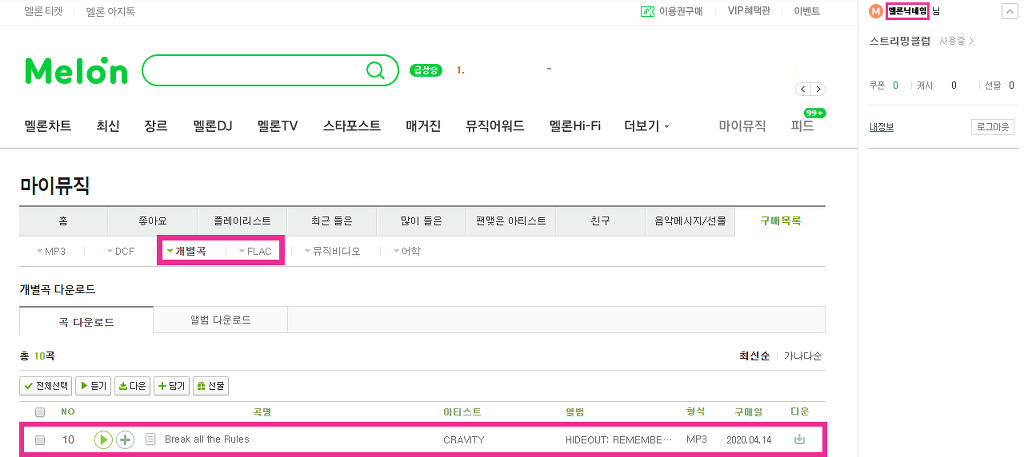This screenshot has width=1024, height=457.
Task: Click the 전체선택 select-all button
Action: pos(45,385)
